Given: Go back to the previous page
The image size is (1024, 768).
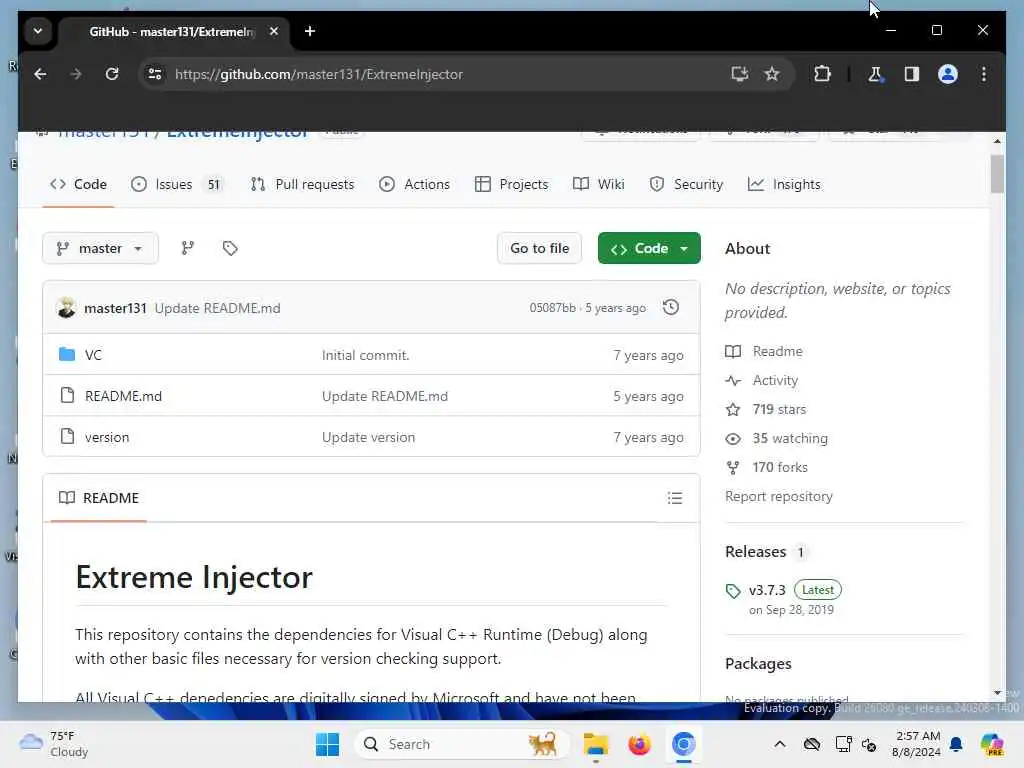Looking at the screenshot, I should [40, 74].
